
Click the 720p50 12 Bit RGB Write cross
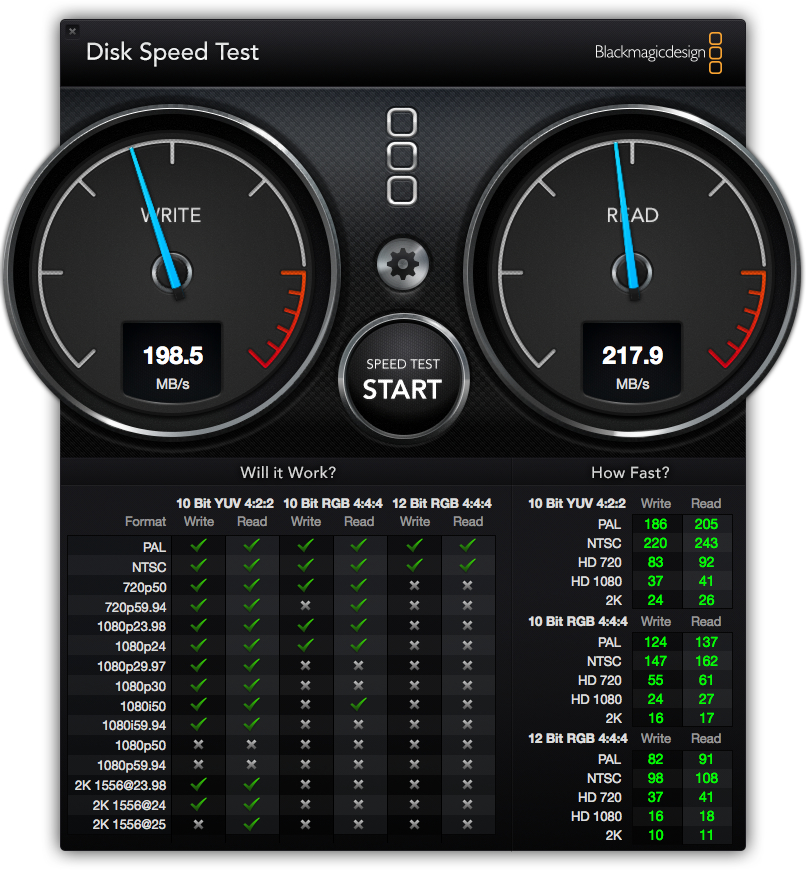(x=414, y=586)
